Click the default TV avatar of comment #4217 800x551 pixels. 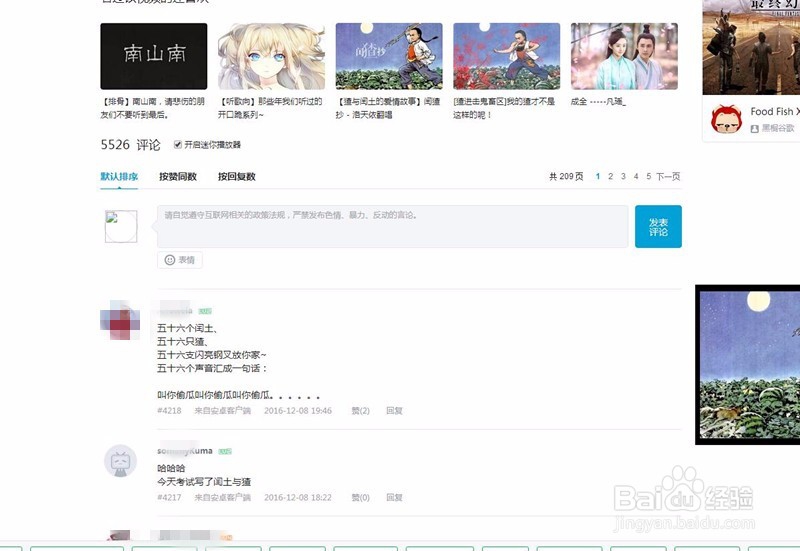[x=120, y=461]
